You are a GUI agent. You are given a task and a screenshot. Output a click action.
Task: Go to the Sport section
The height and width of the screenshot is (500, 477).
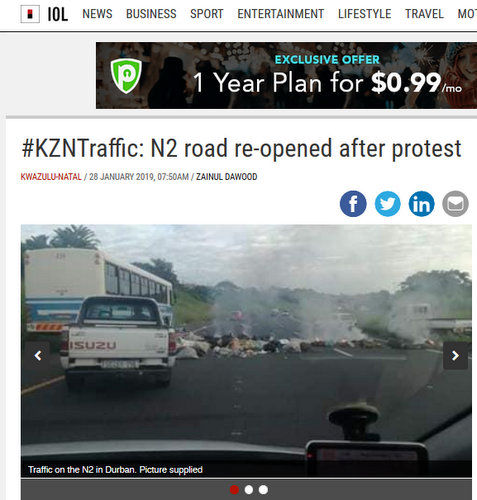[207, 14]
